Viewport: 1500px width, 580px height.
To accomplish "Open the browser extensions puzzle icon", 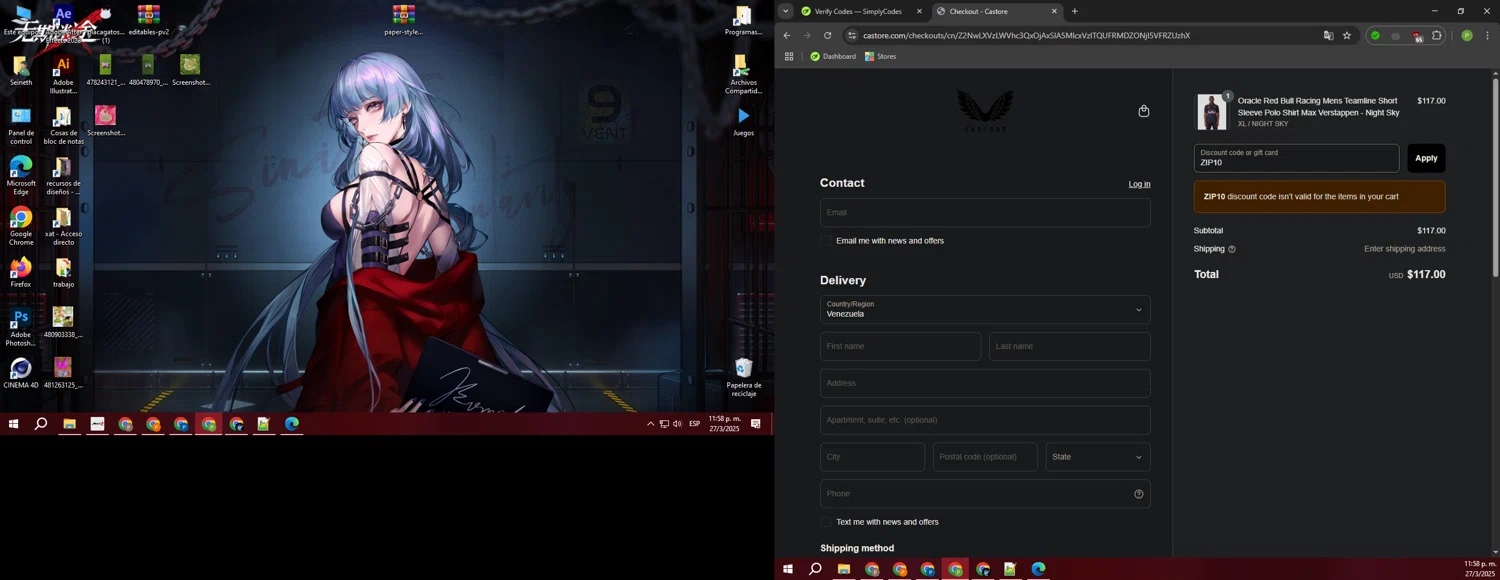I will click(1437, 36).
